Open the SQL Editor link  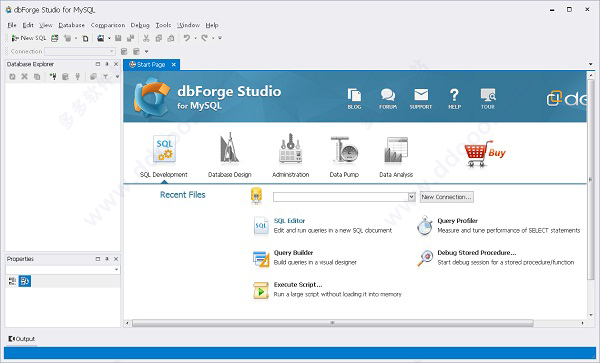tap(289, 221)
